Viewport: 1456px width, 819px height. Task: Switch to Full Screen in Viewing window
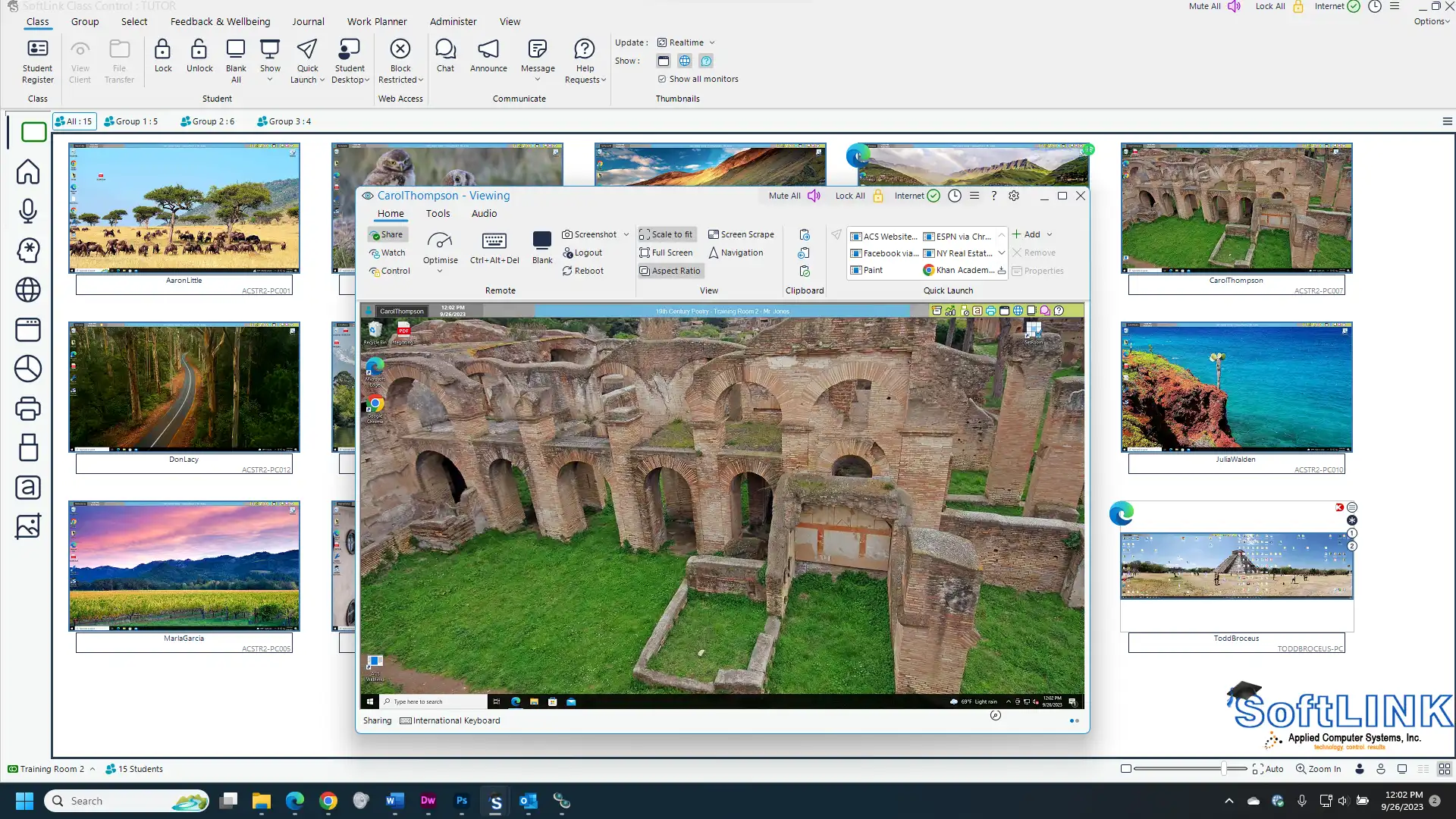tap(666, 253)
